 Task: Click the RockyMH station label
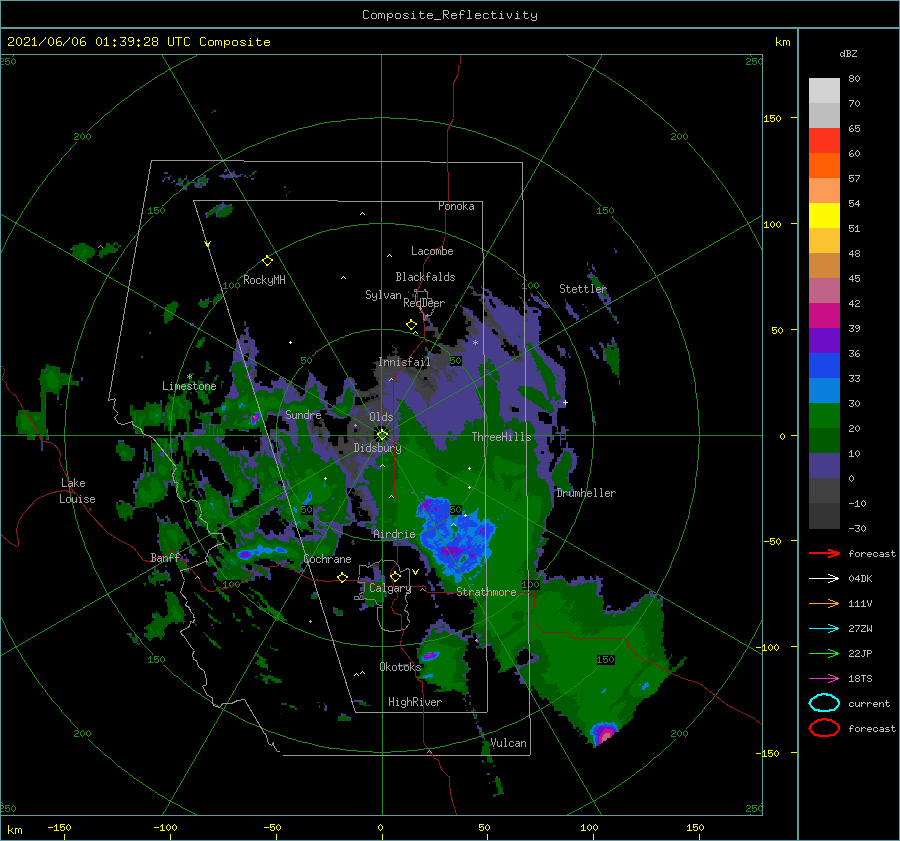[x=264, y=280]
